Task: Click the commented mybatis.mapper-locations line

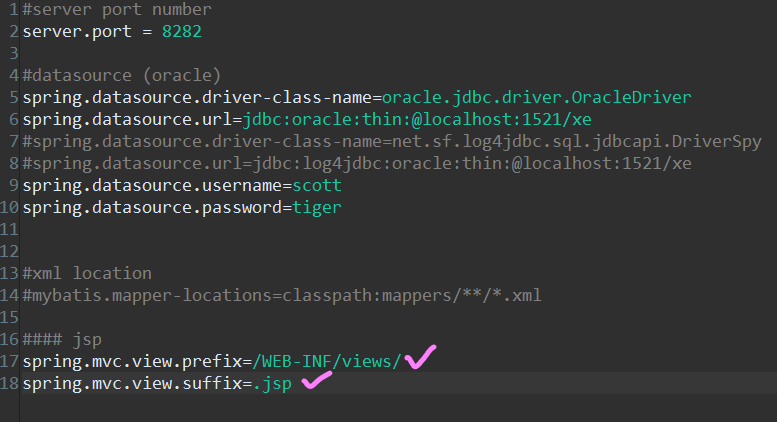Action: coord(282,296)
